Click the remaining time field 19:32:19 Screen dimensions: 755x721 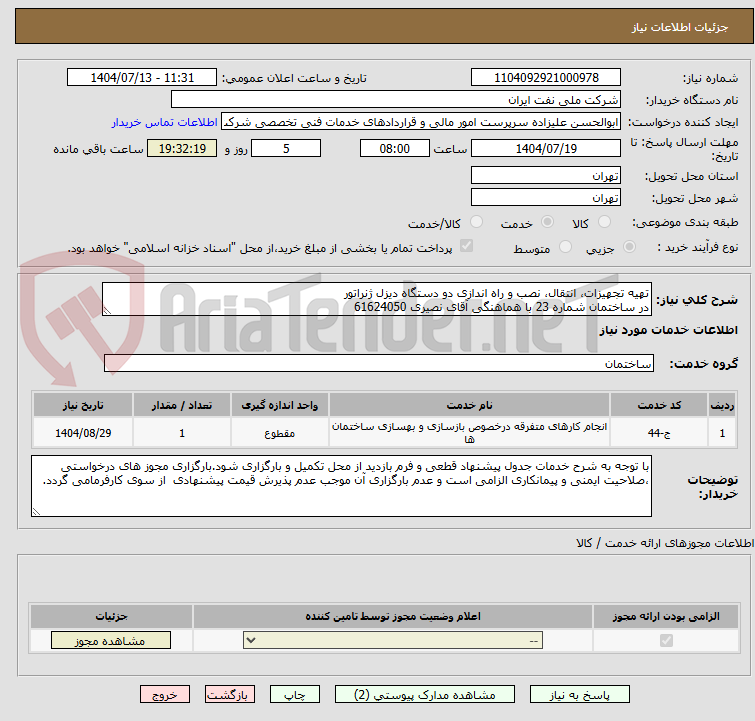point(182,148)
